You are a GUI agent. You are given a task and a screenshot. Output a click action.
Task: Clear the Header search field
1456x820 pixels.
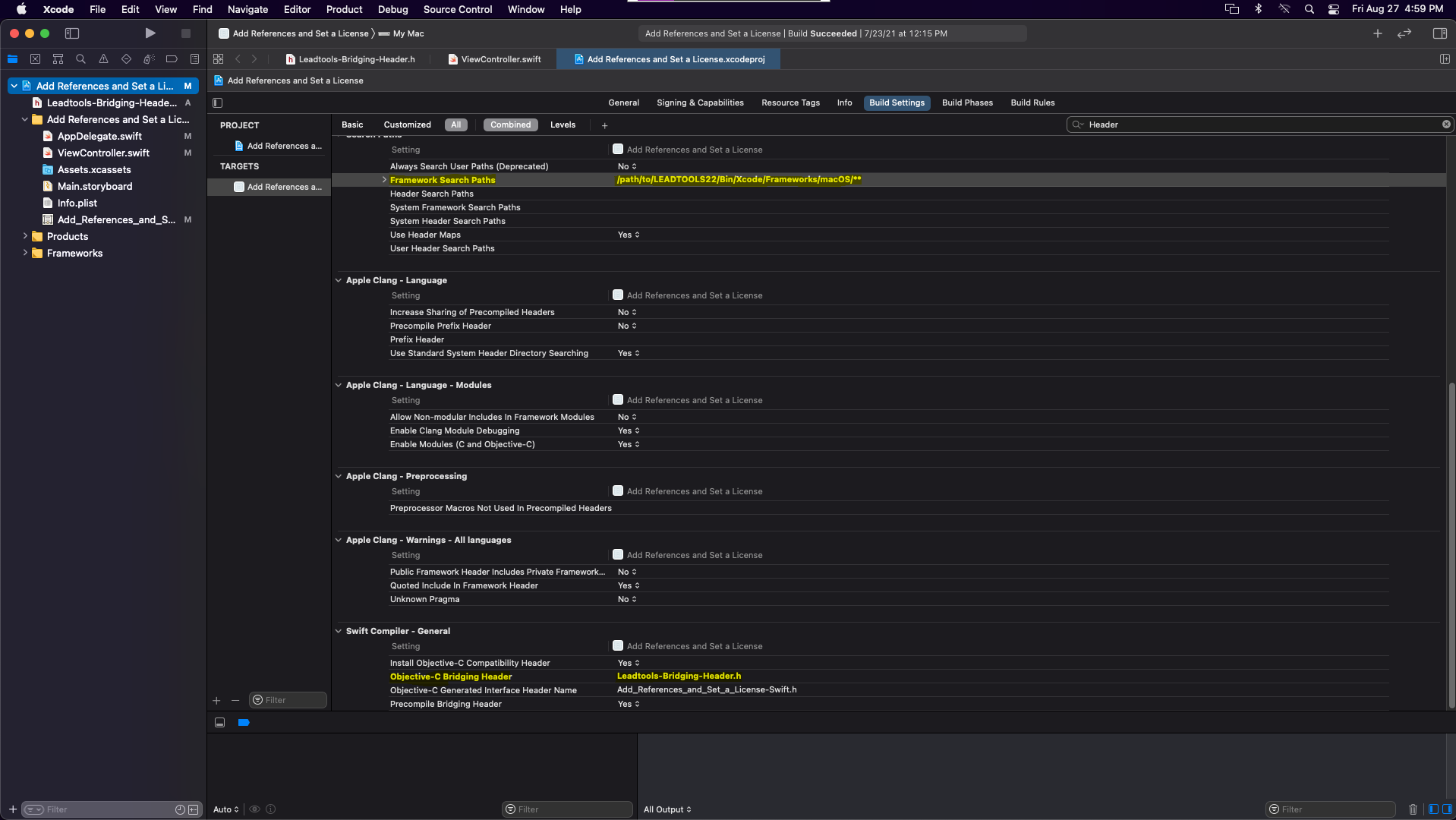[1446, 125]
